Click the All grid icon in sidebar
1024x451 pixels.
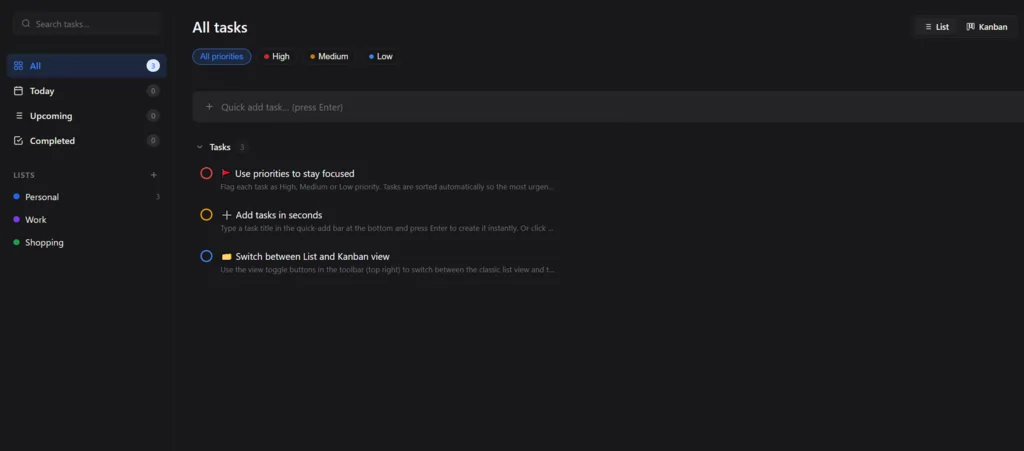(18, 66)
